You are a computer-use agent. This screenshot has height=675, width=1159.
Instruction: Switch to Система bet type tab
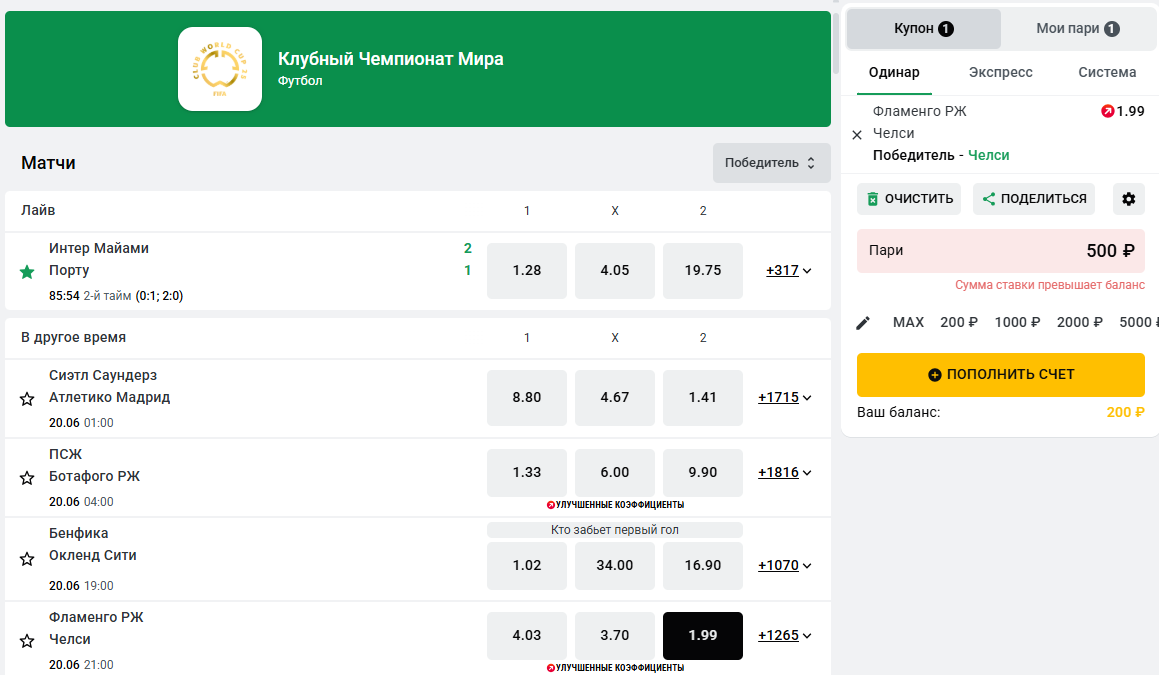(1107, 72)
